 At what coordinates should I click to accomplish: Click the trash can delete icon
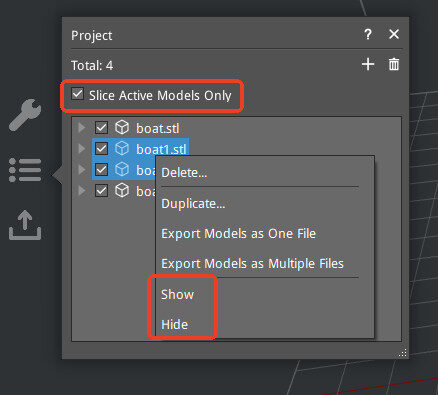pyautogui.click(x=394, y=64)
